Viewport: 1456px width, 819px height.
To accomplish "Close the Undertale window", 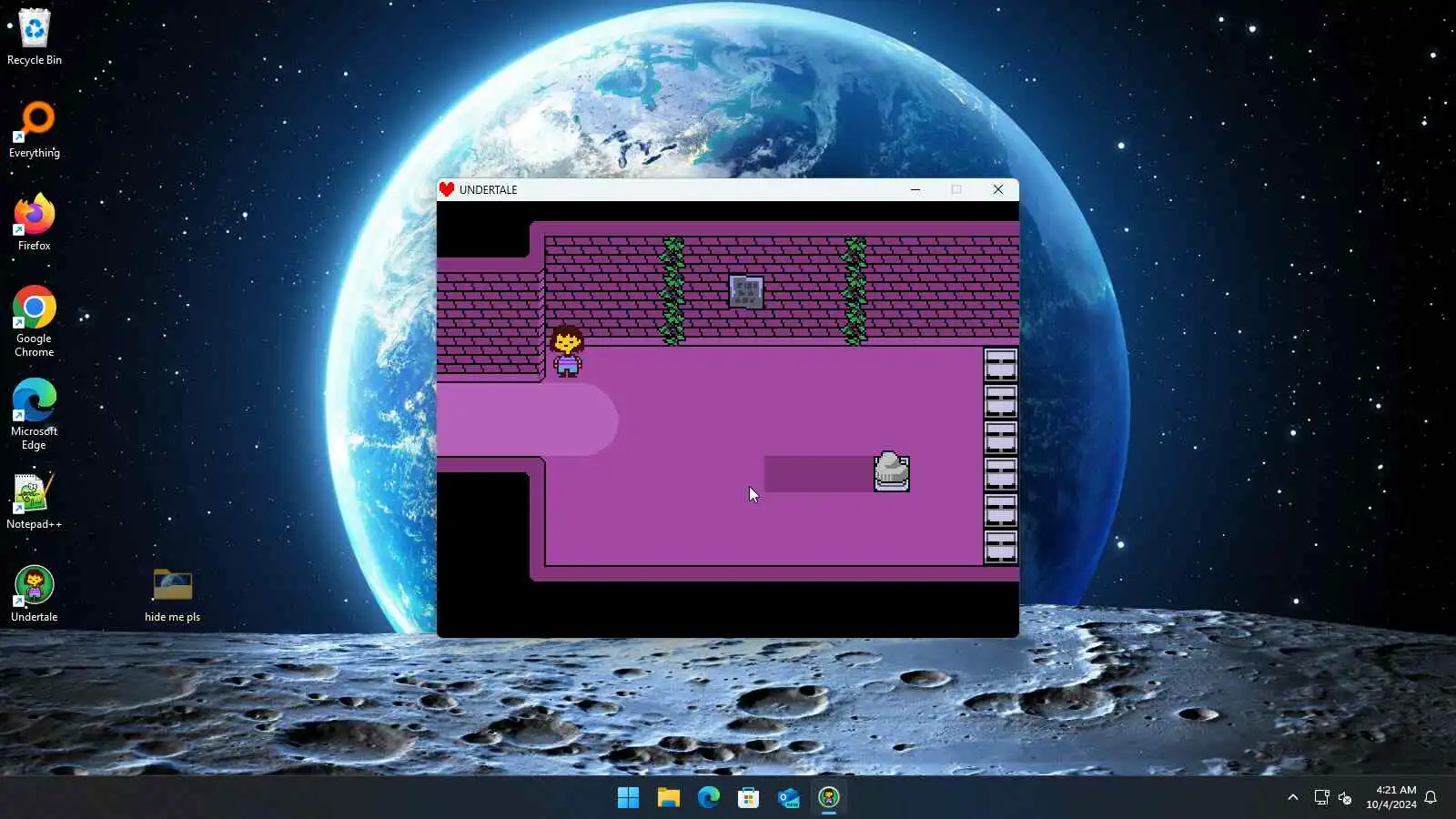I will (x=998, y=189).
